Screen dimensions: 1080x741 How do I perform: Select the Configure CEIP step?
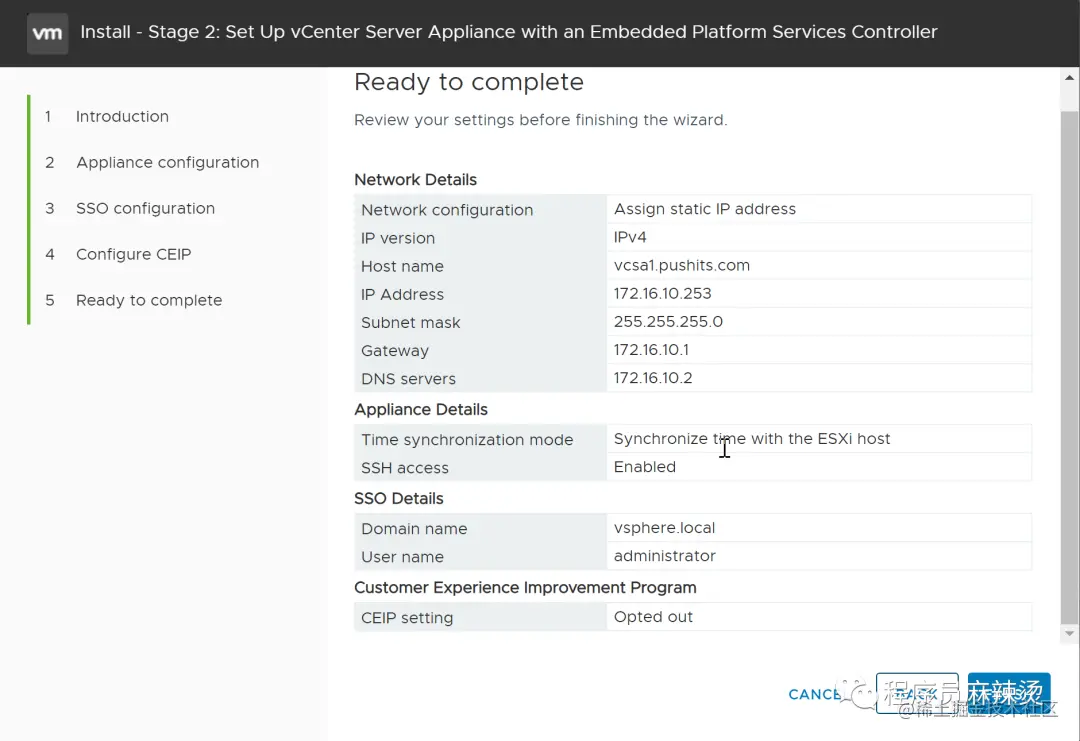(134, 254)
